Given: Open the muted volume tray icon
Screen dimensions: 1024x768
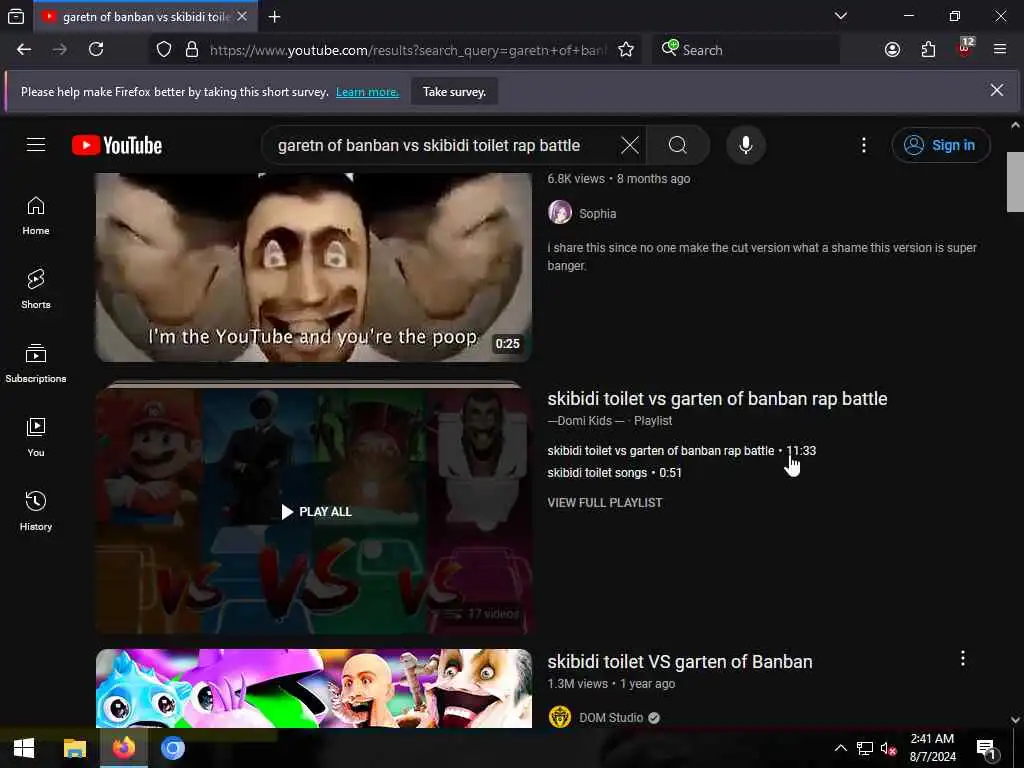Looking at the screenshot, I should click(888, 748).
